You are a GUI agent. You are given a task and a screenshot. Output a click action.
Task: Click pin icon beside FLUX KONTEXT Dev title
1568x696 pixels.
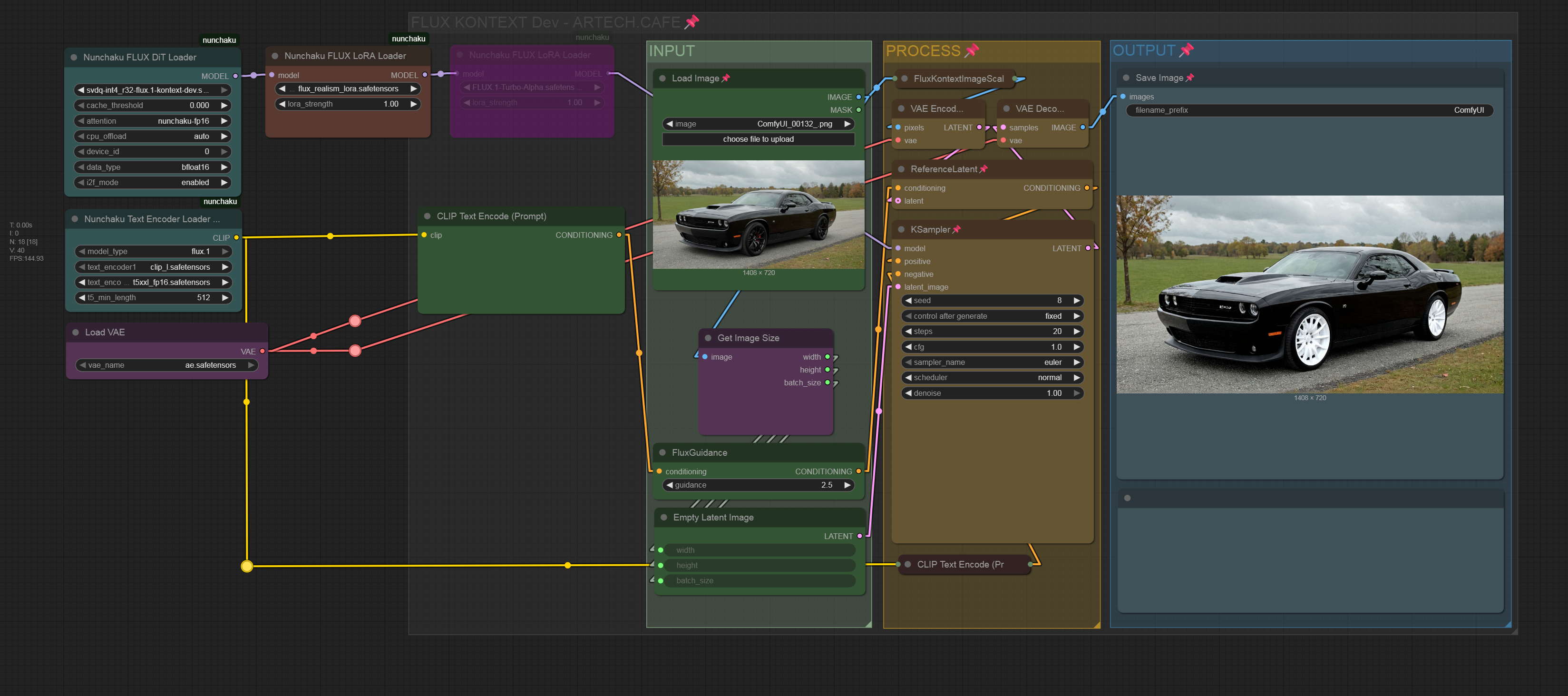[691, 22]
